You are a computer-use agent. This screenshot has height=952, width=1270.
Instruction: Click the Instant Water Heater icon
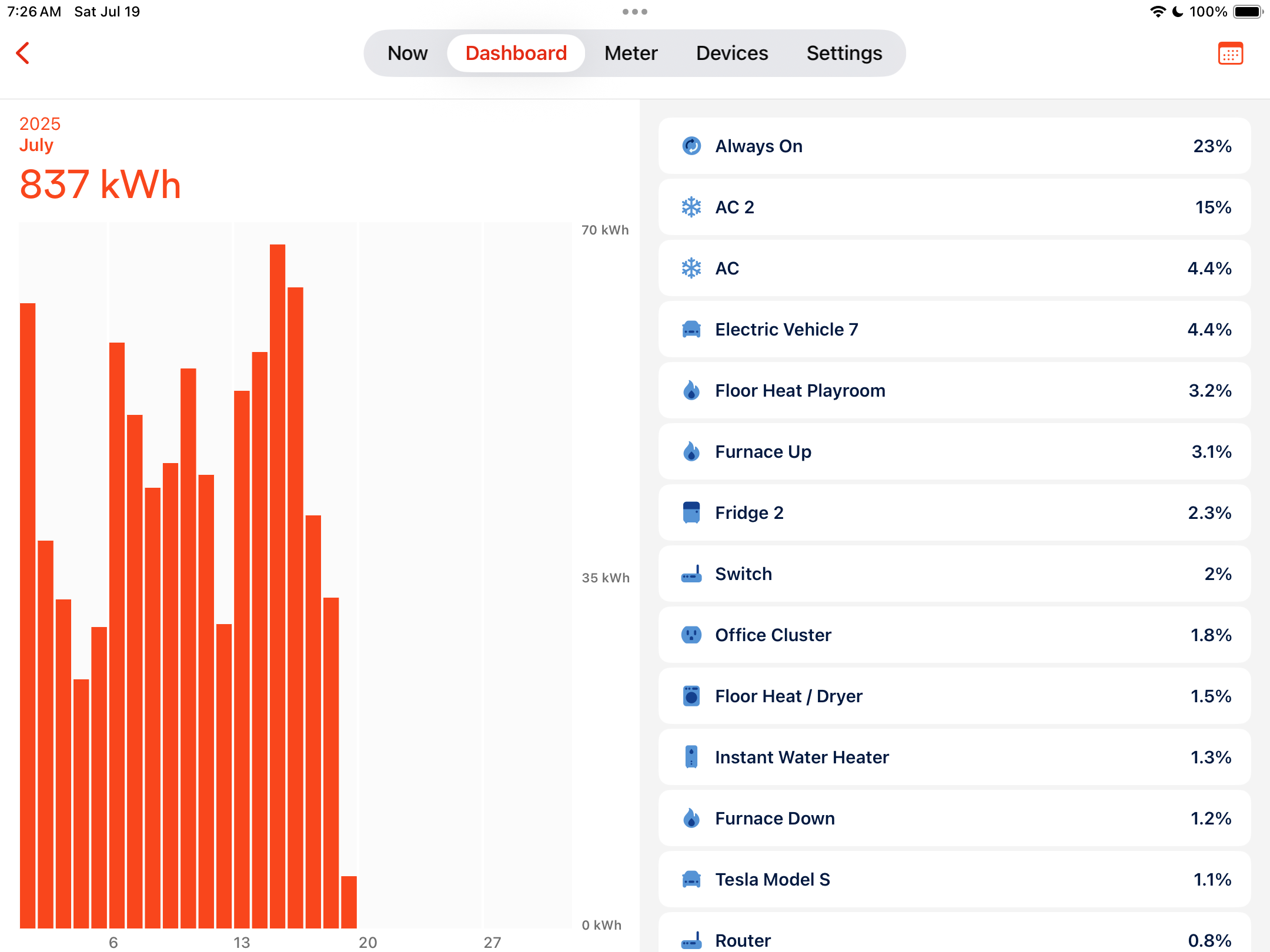click(691, 757)
